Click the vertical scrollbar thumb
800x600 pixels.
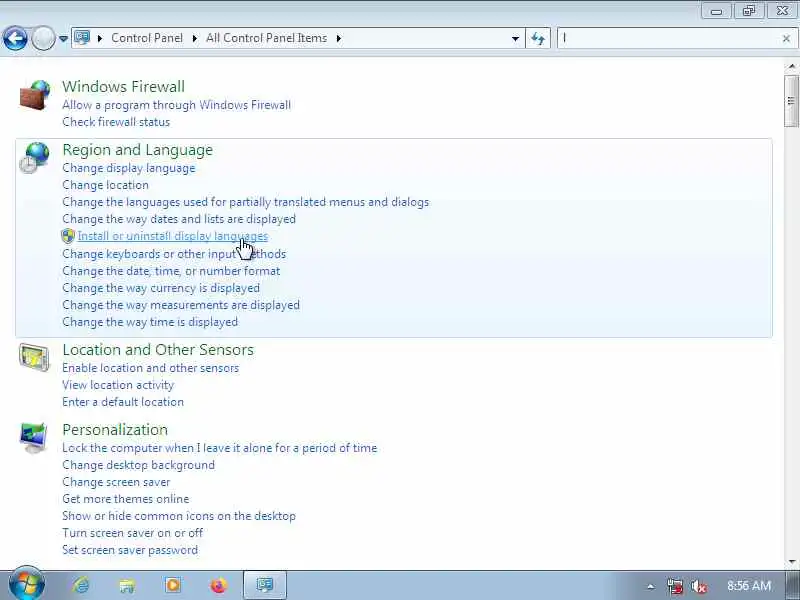792,101
